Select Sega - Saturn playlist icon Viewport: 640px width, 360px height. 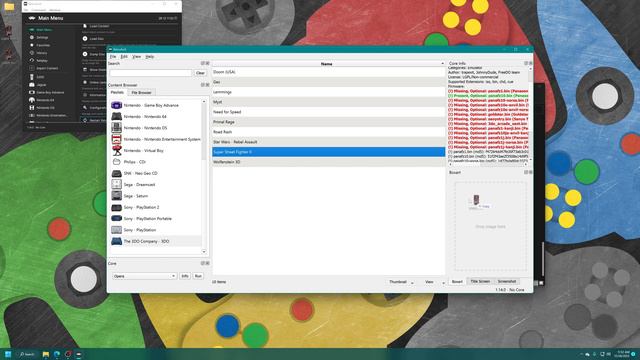click(116, 196)
